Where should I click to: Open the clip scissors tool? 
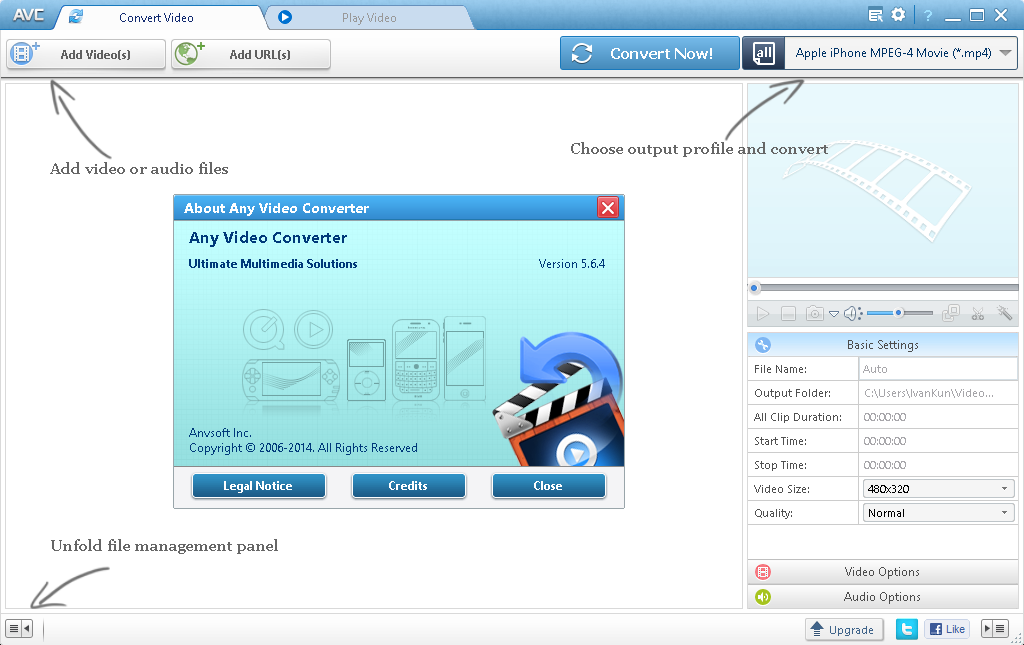click(978, 314)
